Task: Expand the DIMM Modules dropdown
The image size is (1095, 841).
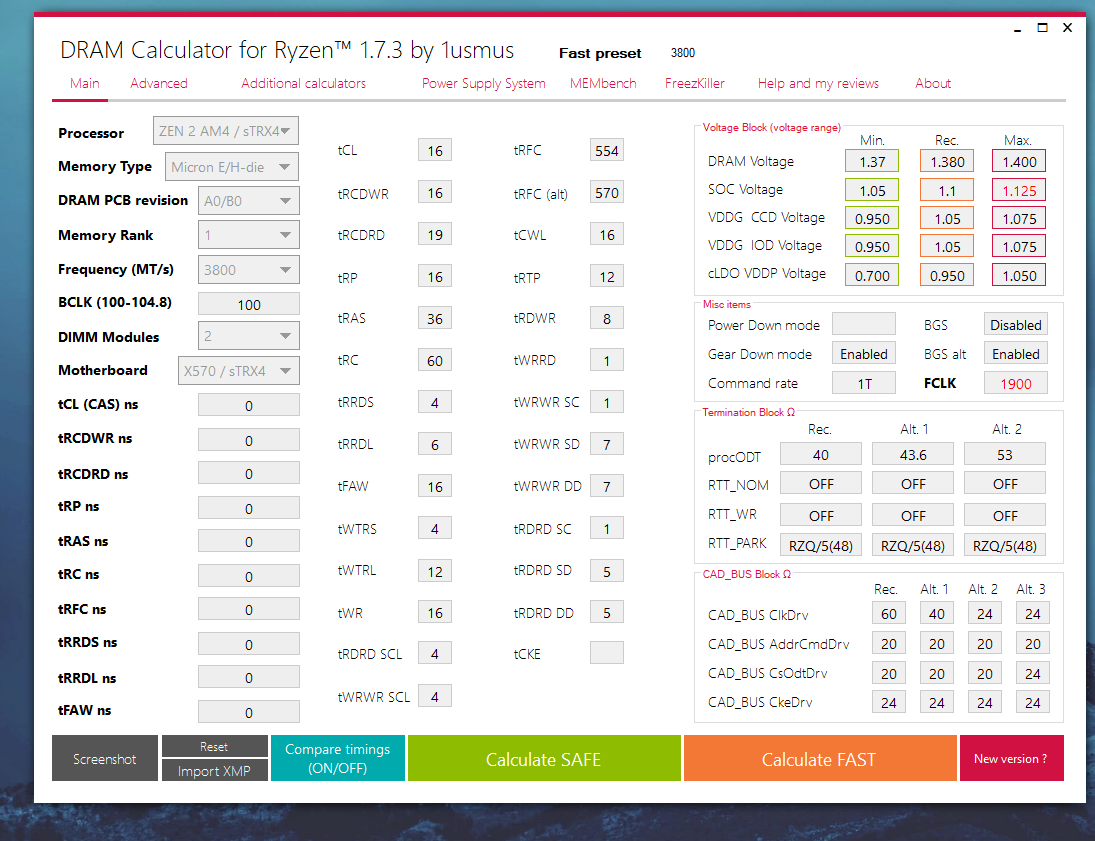Action: point(249,336)
